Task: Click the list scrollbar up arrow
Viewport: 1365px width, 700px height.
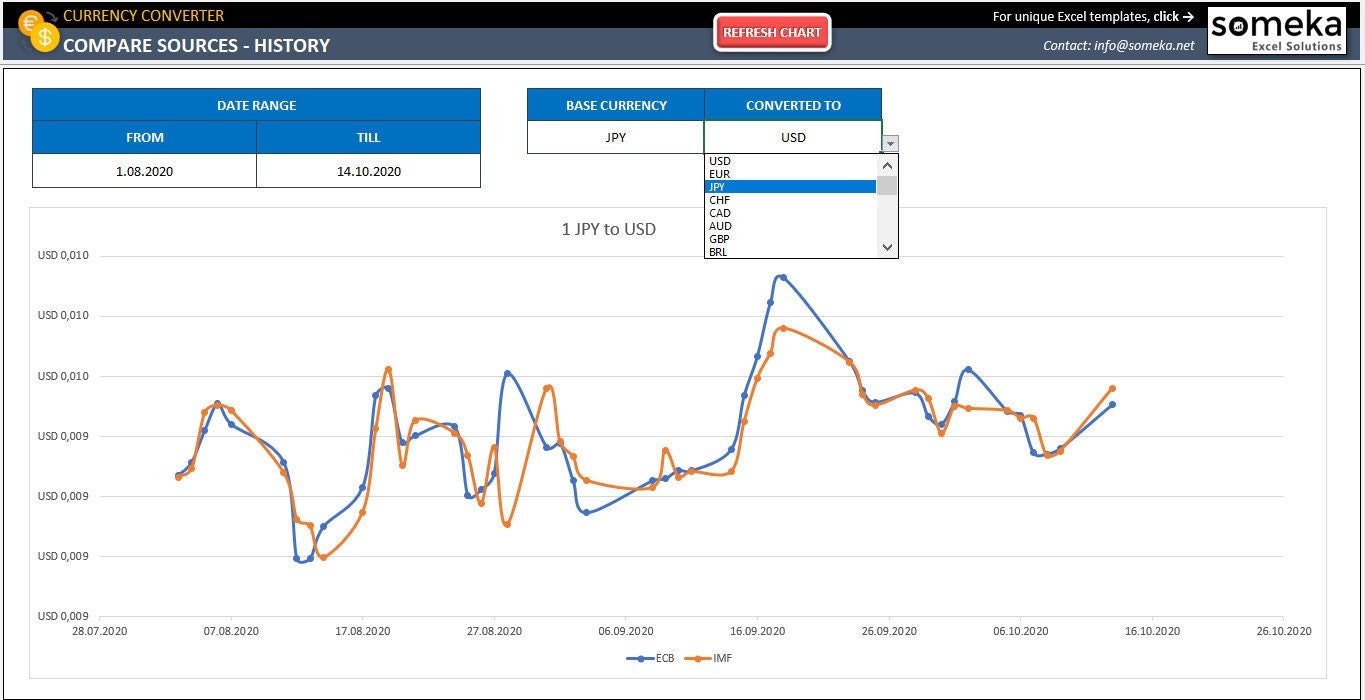Action: [x=887, y=165]
